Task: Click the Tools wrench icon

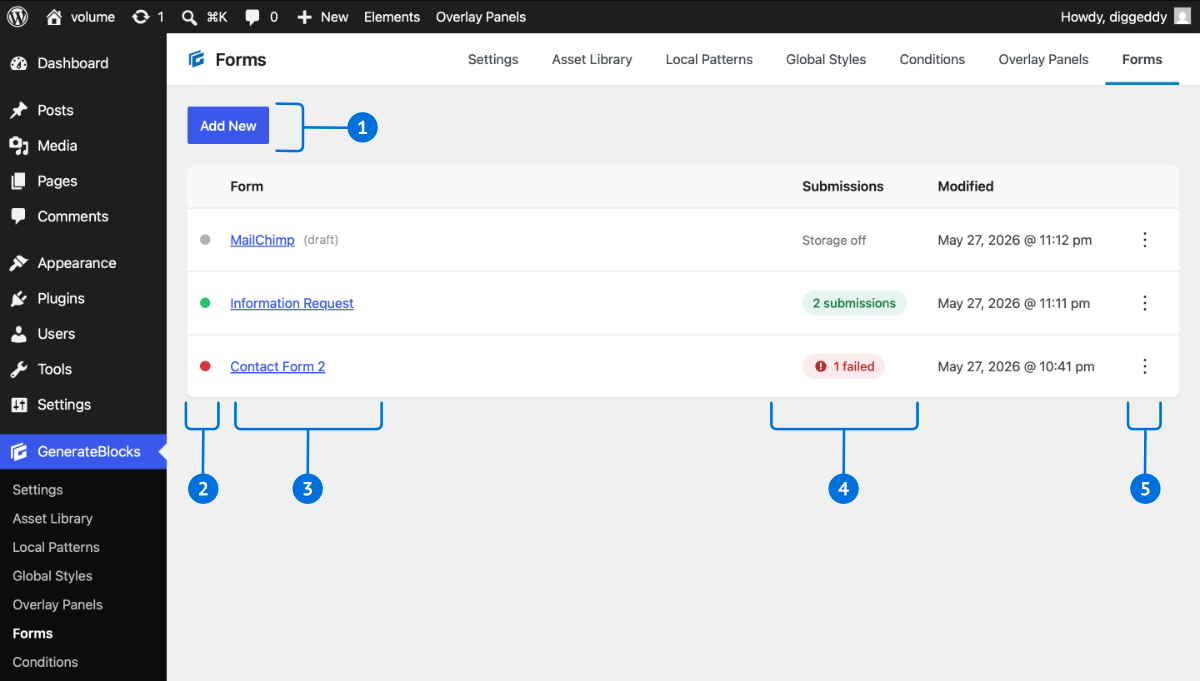Action: click(x=19, y=369)
